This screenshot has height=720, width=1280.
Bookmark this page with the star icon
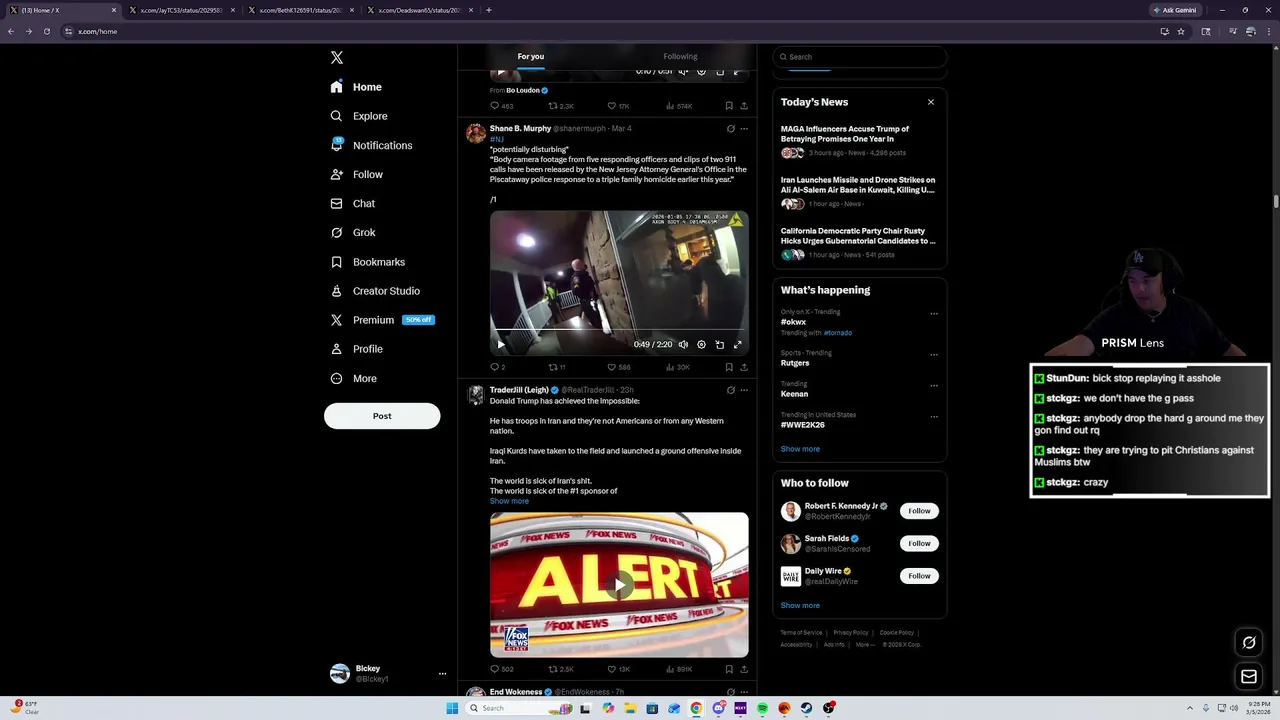(x=1181, y=31)
